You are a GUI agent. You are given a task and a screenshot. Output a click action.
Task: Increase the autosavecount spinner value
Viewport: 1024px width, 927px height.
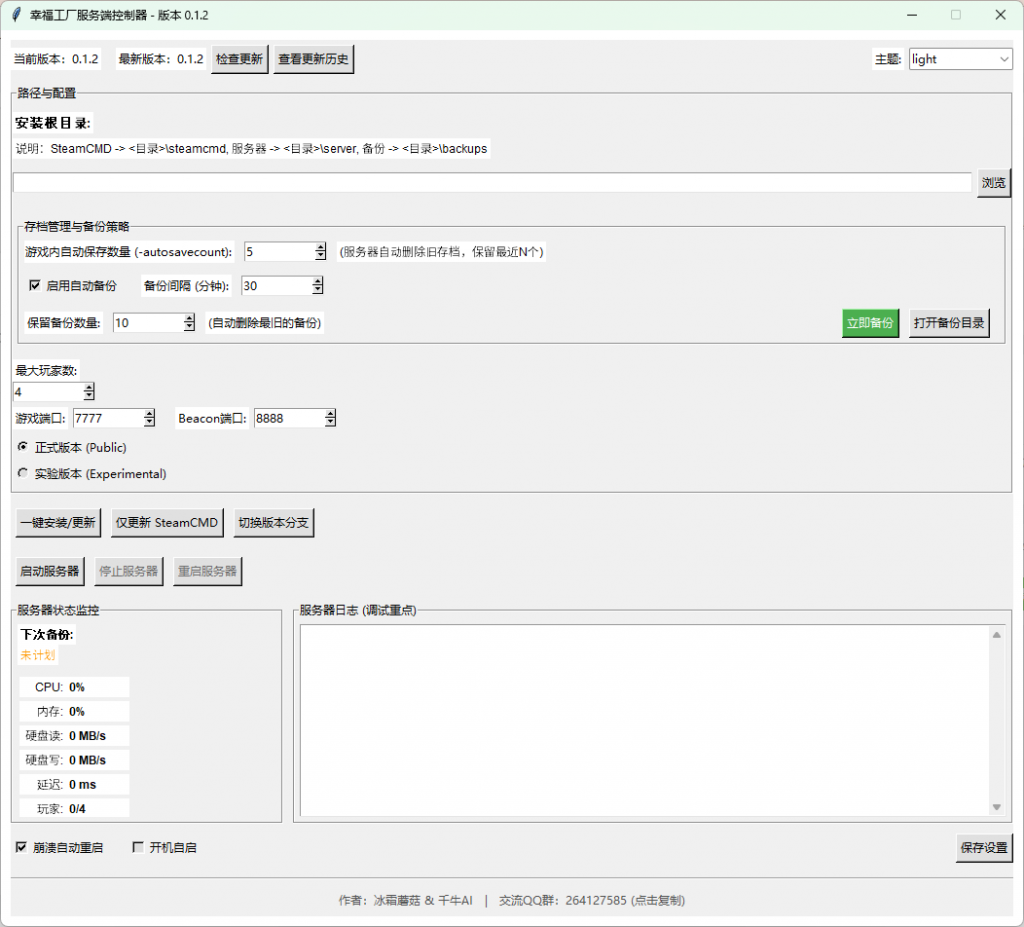320,247
